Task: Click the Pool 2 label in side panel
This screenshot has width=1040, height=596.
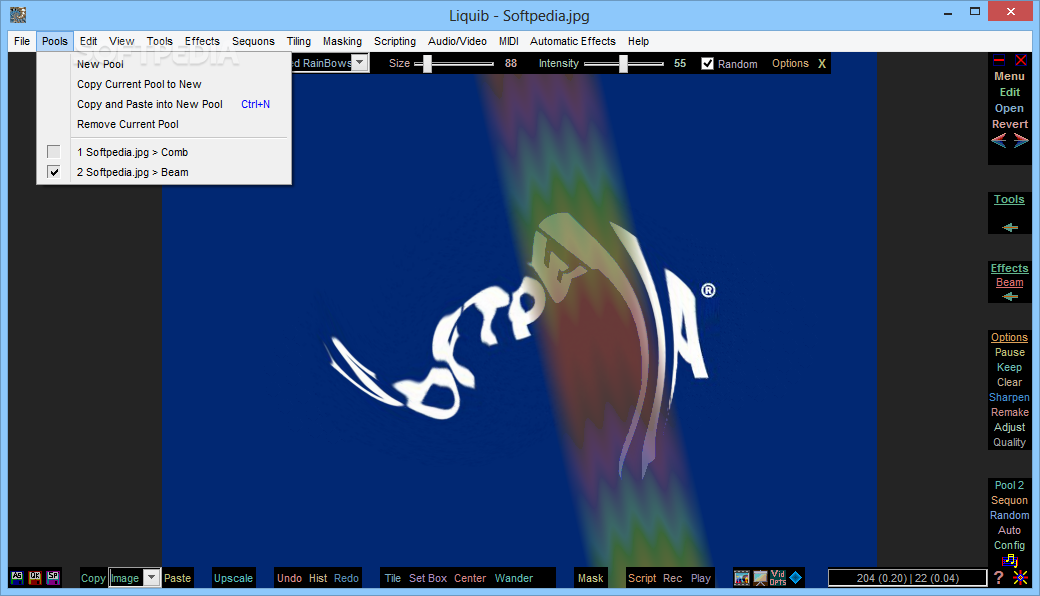Action: point(1009,485)
